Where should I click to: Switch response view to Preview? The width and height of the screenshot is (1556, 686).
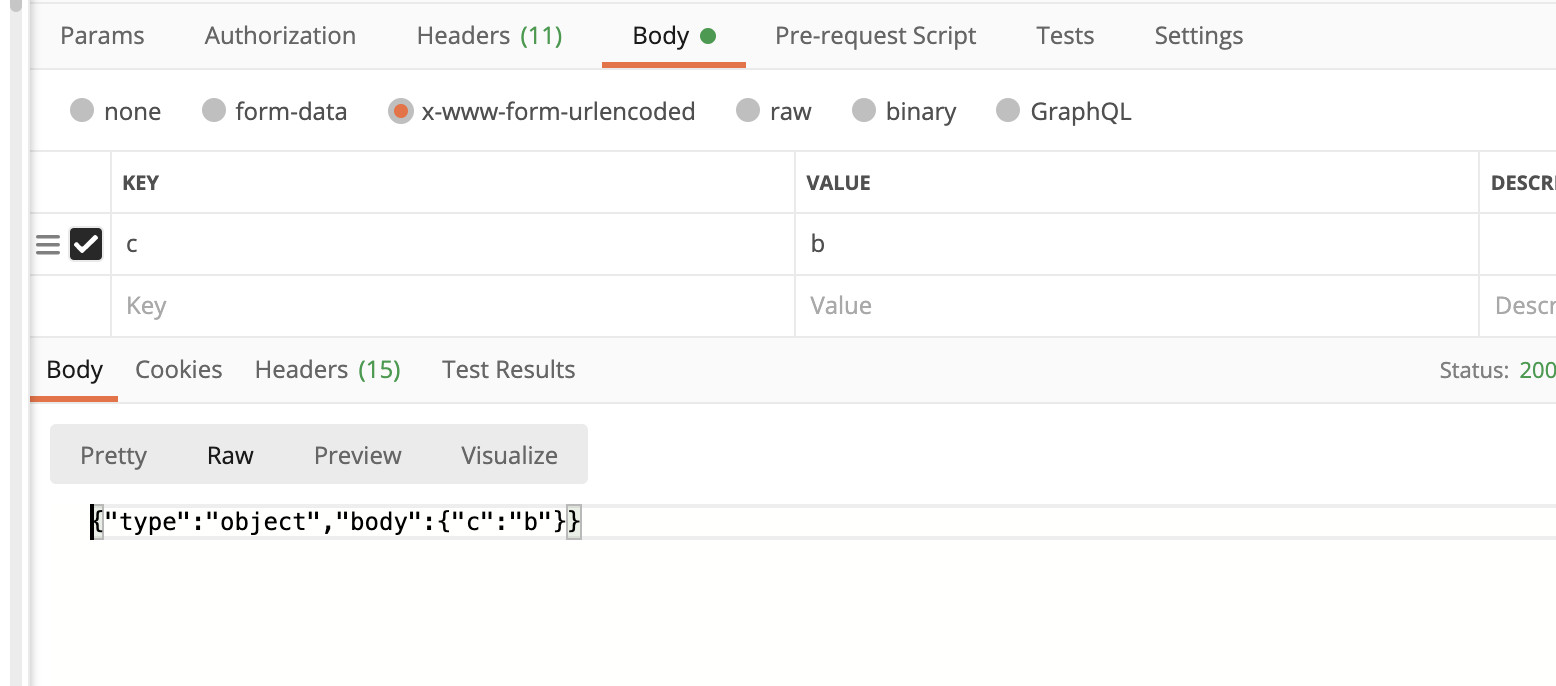tap(357, 455)
